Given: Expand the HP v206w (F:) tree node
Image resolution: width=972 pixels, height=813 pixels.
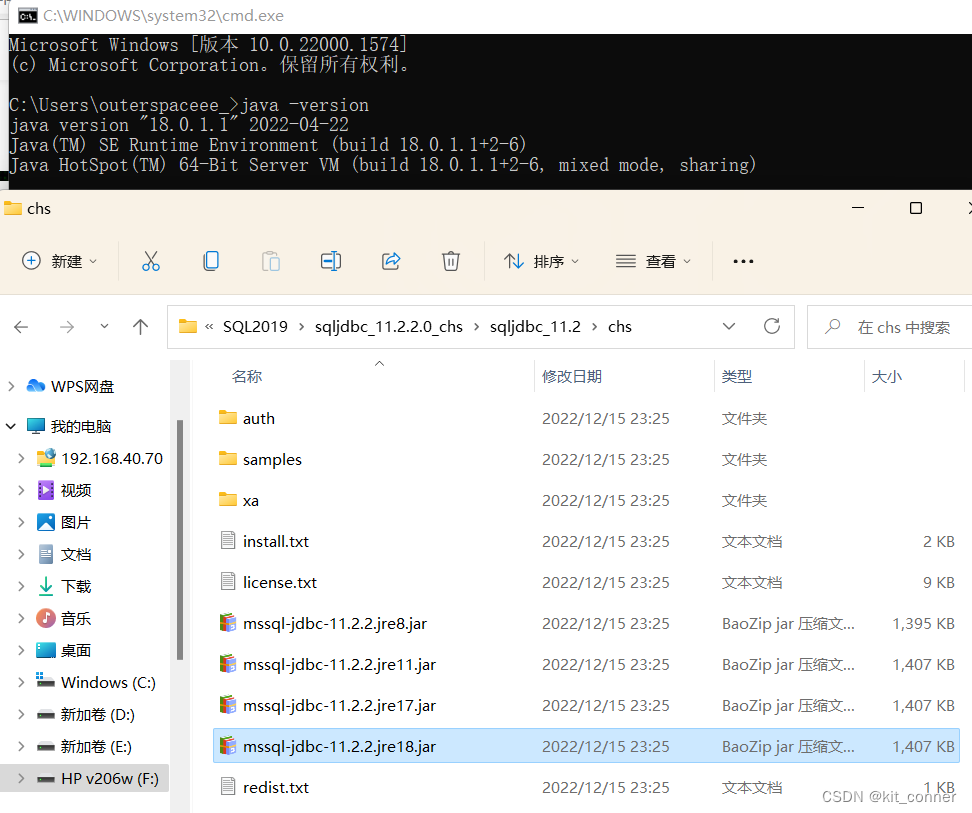Looking at the screenshot, I should 22,778.
